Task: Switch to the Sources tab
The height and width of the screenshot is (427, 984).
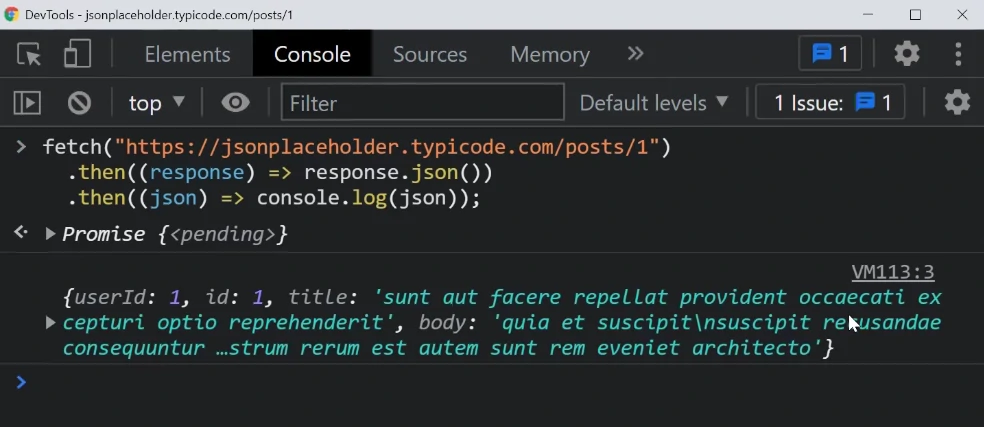Action: click(430, 54)
